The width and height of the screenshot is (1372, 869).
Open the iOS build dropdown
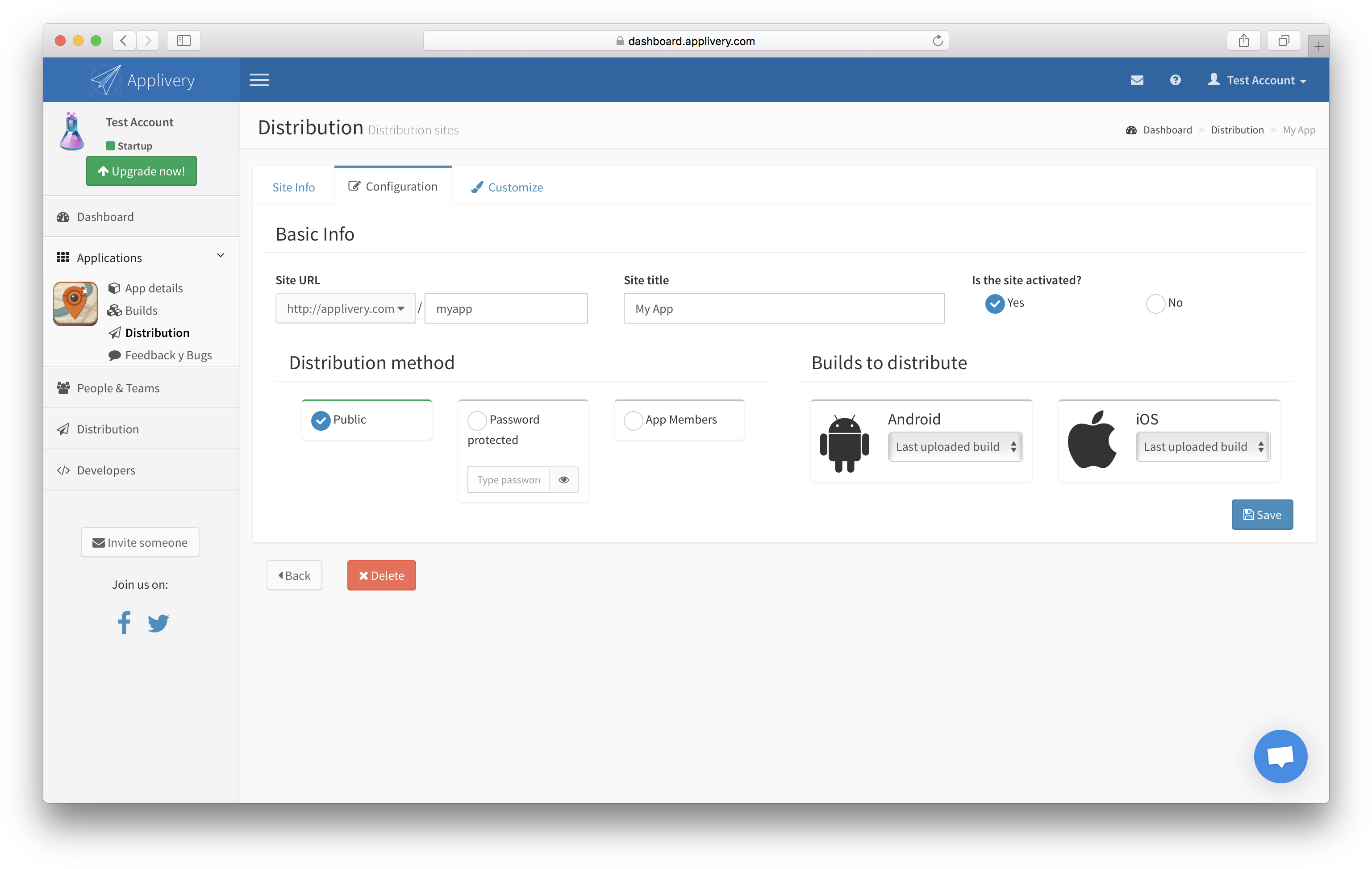pyautogui.click(x=1202, y=446)
